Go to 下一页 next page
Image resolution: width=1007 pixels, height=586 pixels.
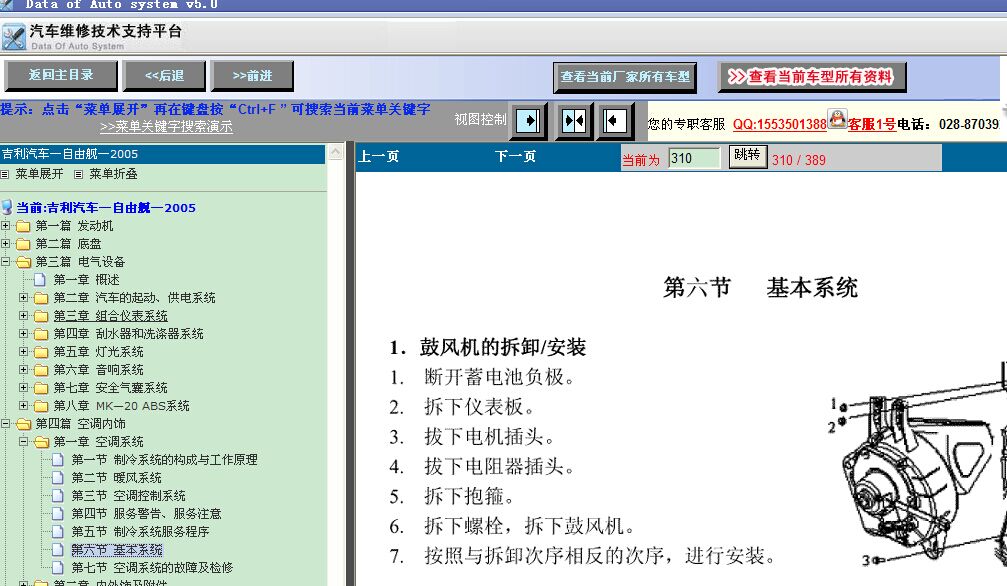515,156
